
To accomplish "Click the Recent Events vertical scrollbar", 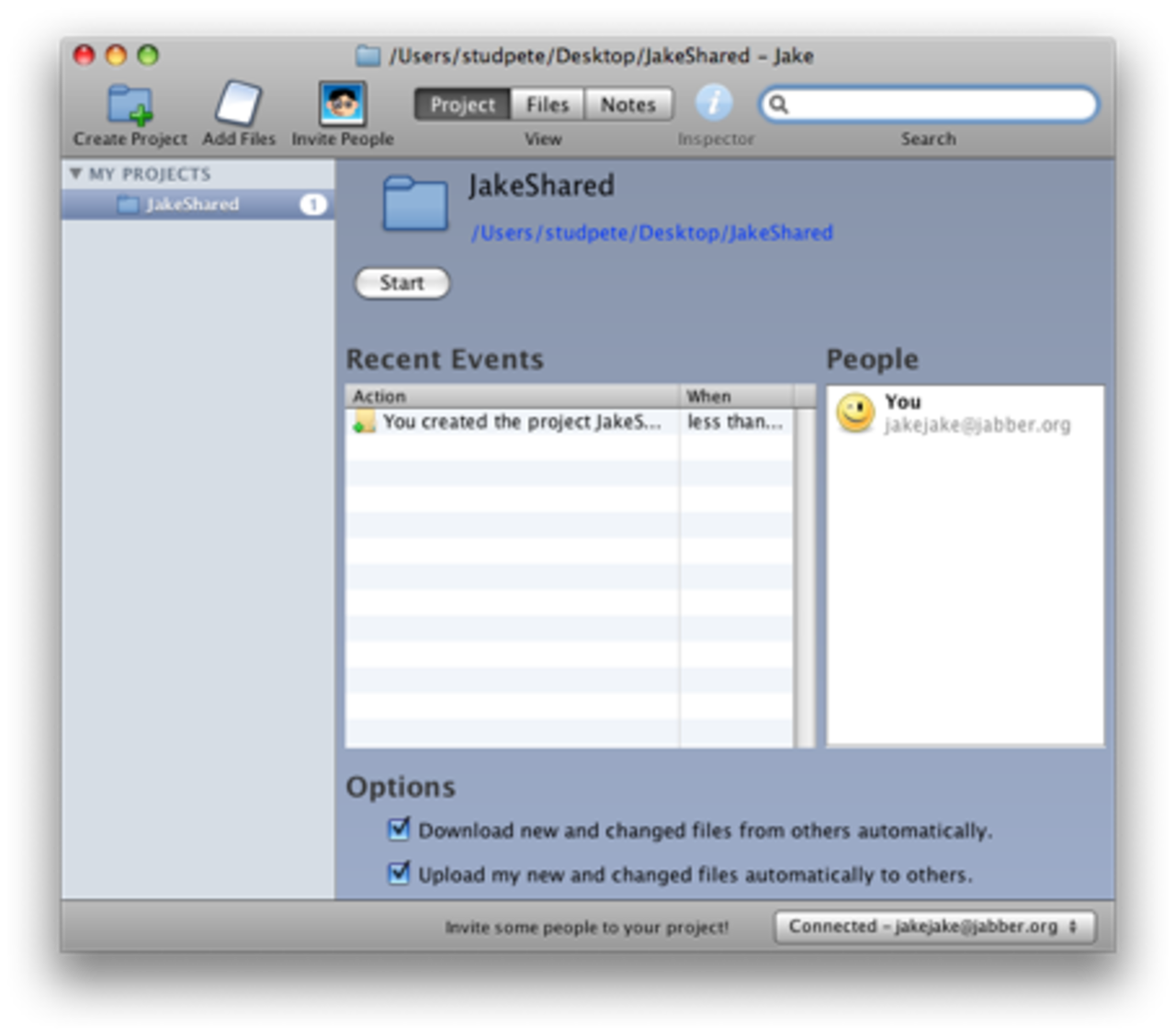I will tap(805, 577).
